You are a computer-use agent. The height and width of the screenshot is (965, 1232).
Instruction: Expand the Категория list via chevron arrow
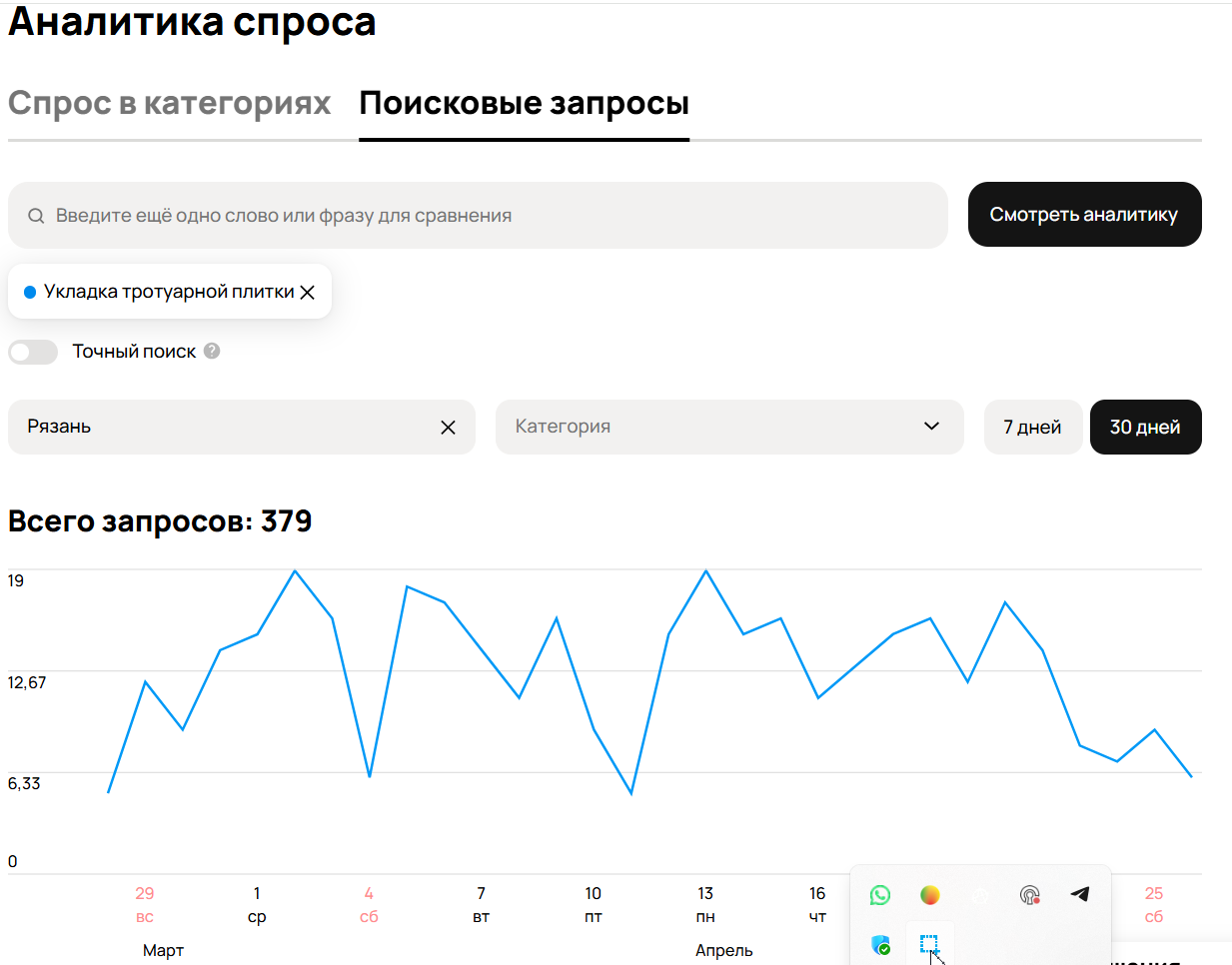(931, 427)
